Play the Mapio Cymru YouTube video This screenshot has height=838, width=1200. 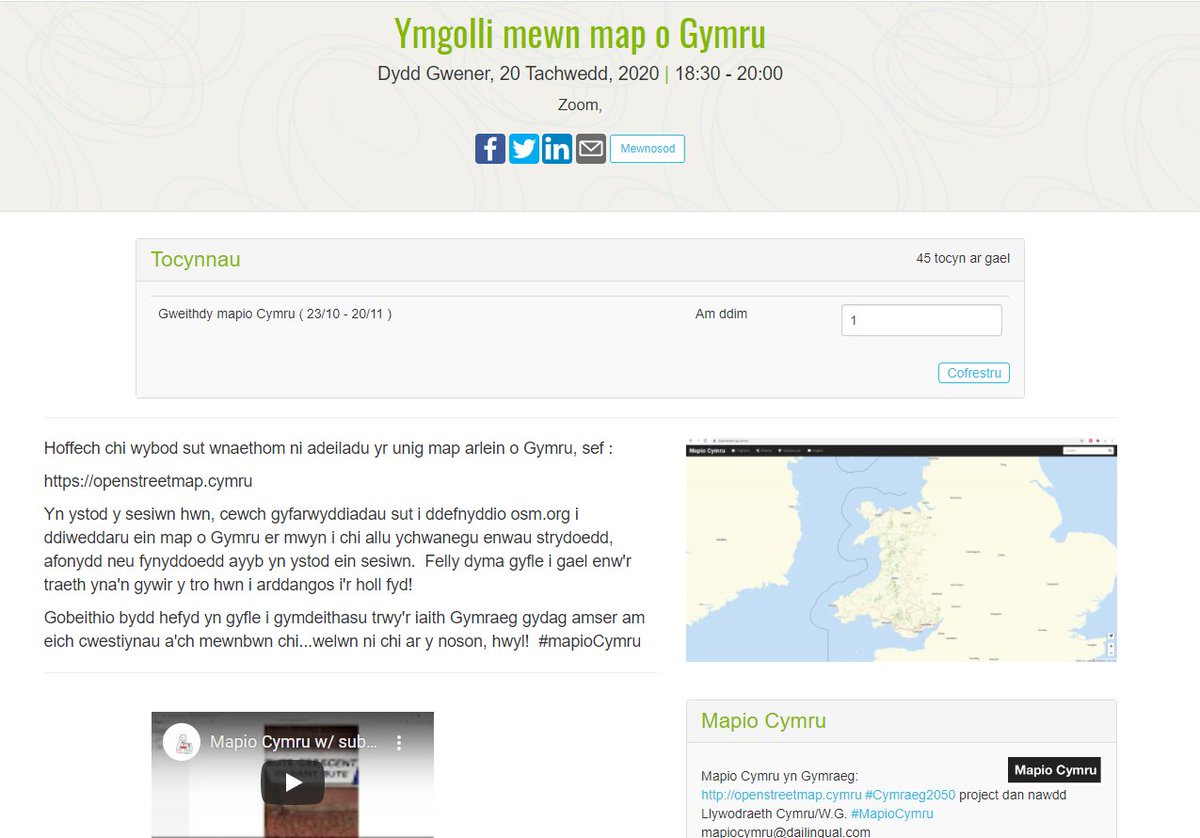click(x=292, y=783)
